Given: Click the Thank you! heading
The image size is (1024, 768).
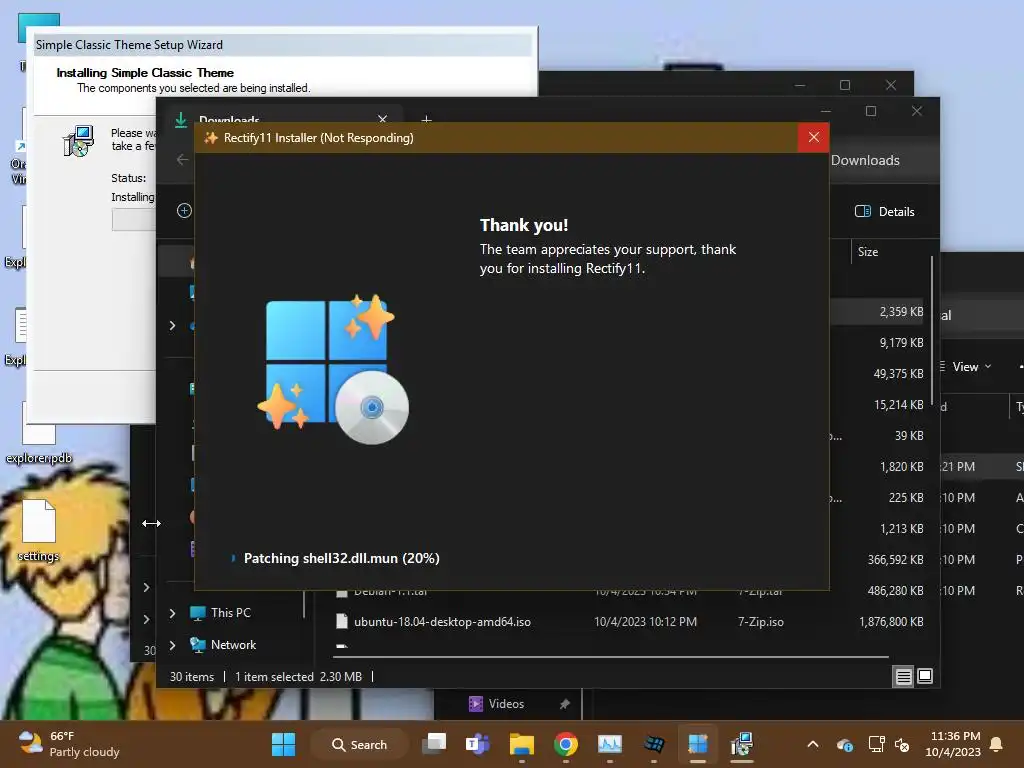Looking at the screenshot, I should 524,225.
